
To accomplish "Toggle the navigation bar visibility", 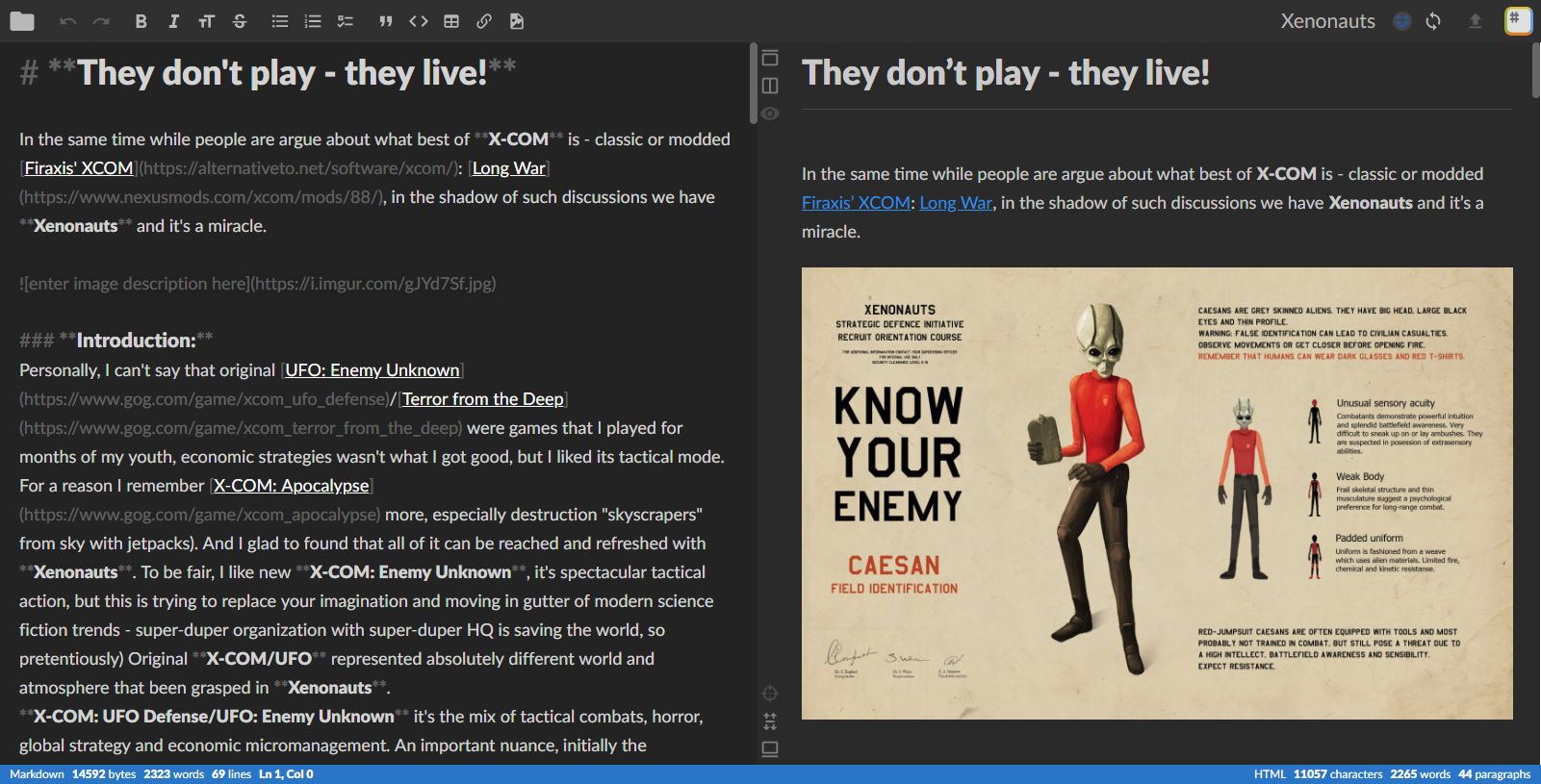I will [770, 58].
